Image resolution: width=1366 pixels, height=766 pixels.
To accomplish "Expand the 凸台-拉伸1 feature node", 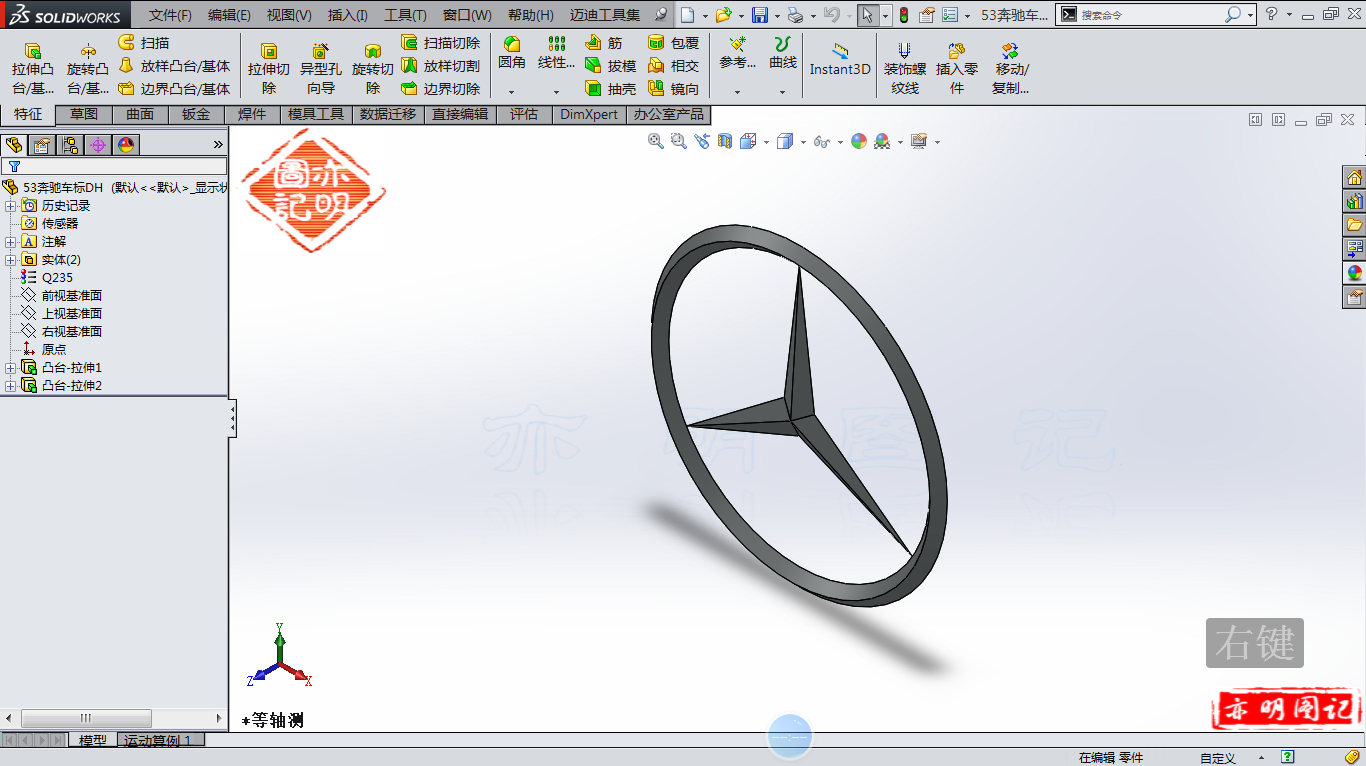I will (x=10, y=368).
